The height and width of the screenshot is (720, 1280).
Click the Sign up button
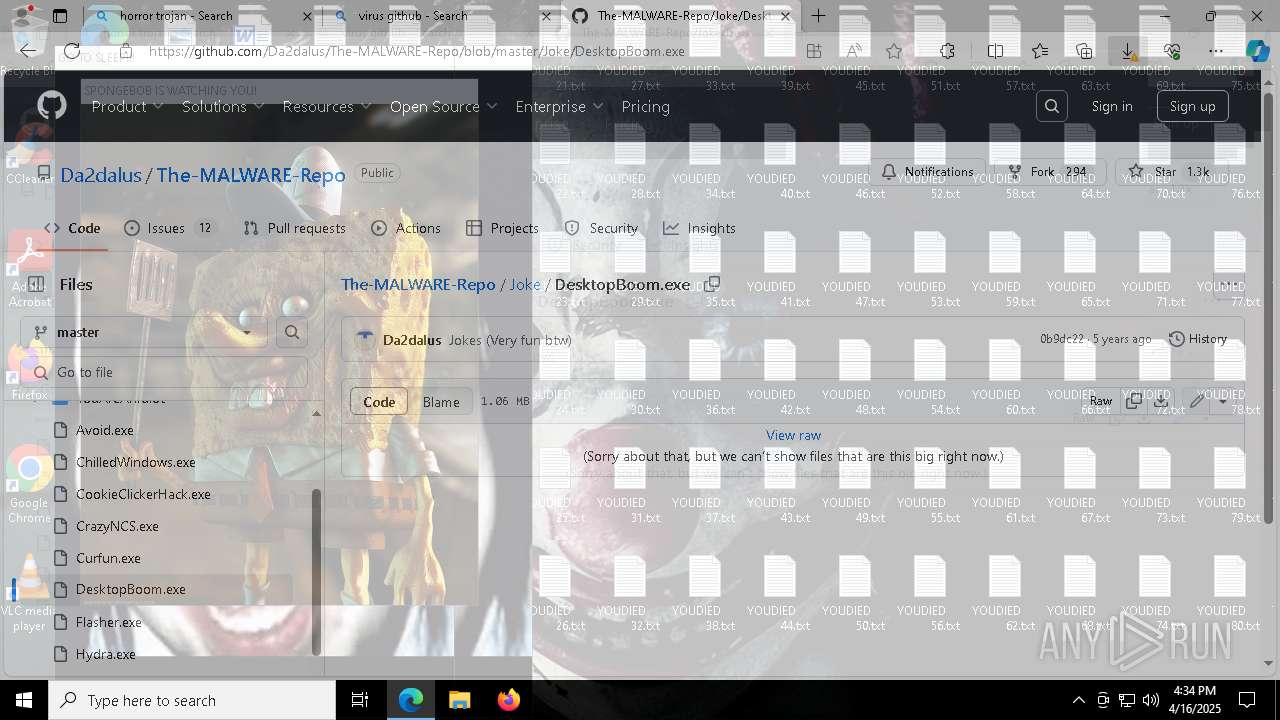click(x=1192, y=106)
